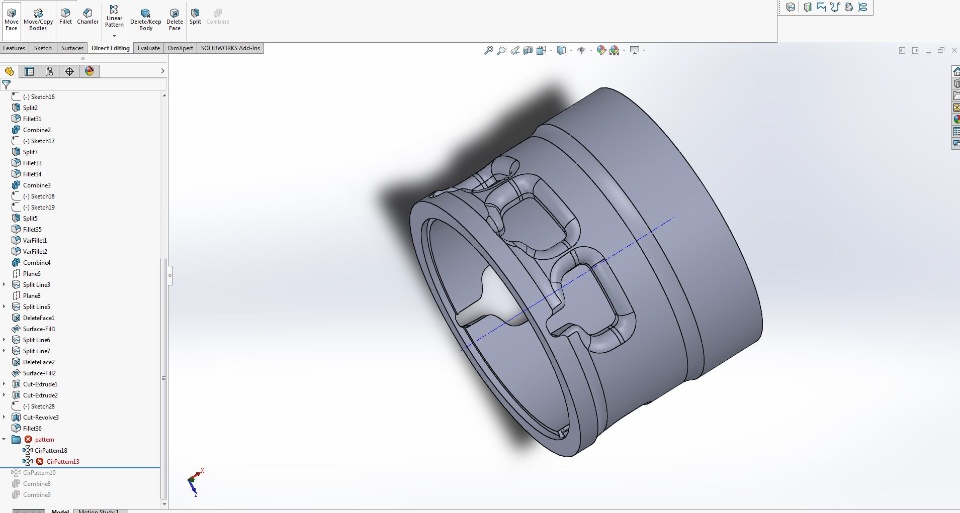960x513 pixels.
Task: Open the Edit Appearance icon in view toolbar
Action: click(601, 50)
